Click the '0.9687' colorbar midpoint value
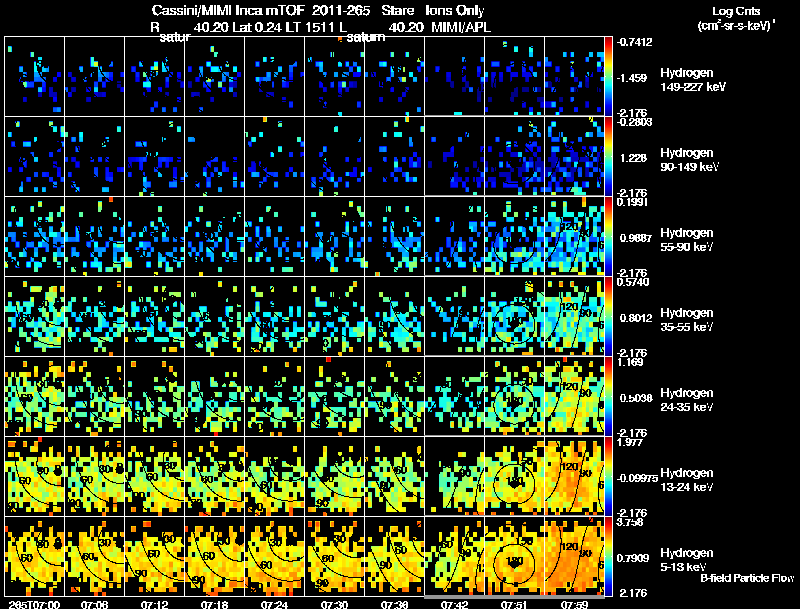800x609 pixels. pos(636,238)
